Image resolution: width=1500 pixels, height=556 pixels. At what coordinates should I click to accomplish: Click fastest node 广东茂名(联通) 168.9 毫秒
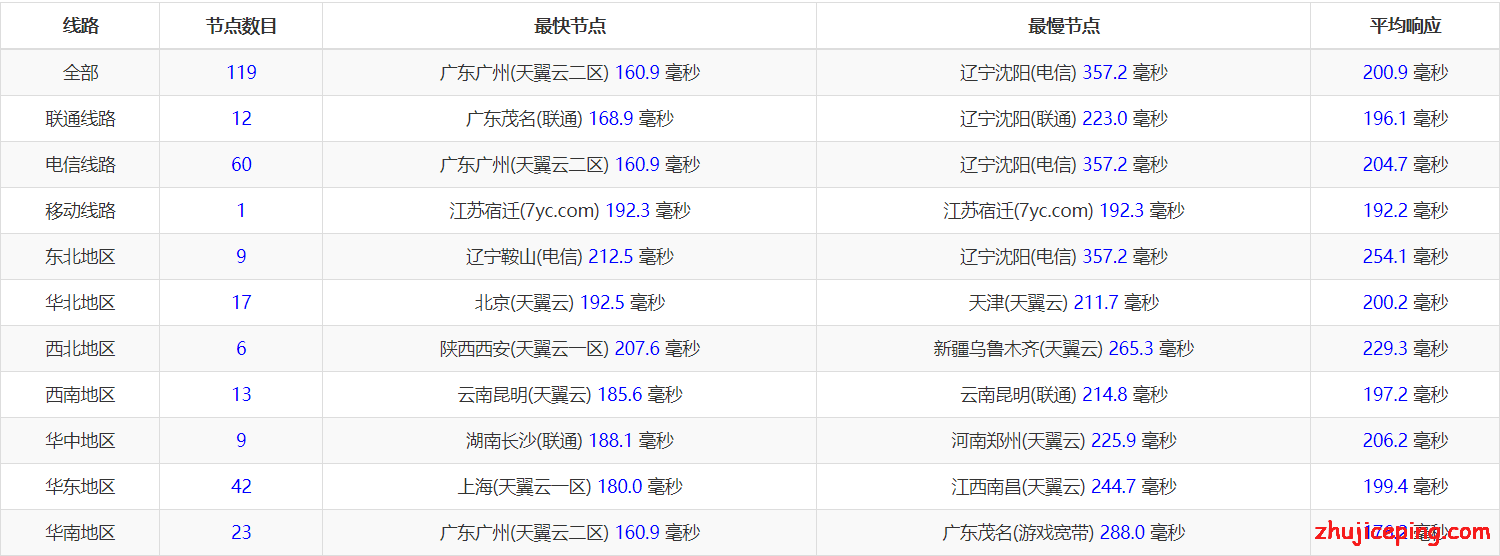570,118
